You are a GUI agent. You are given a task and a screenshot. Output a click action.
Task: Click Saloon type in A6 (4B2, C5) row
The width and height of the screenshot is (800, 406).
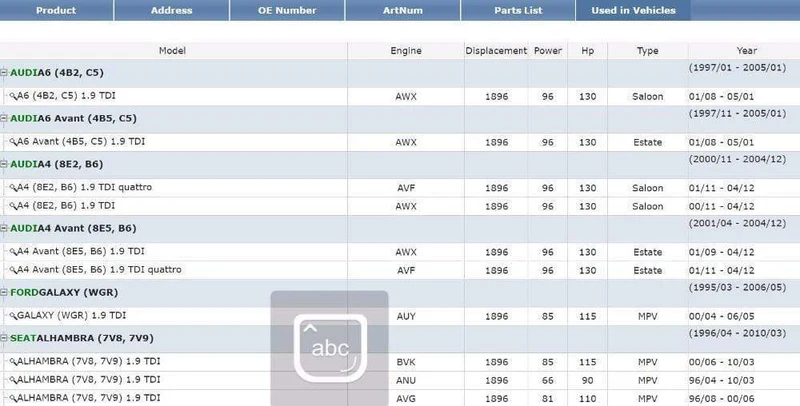(x=647, y=96)
